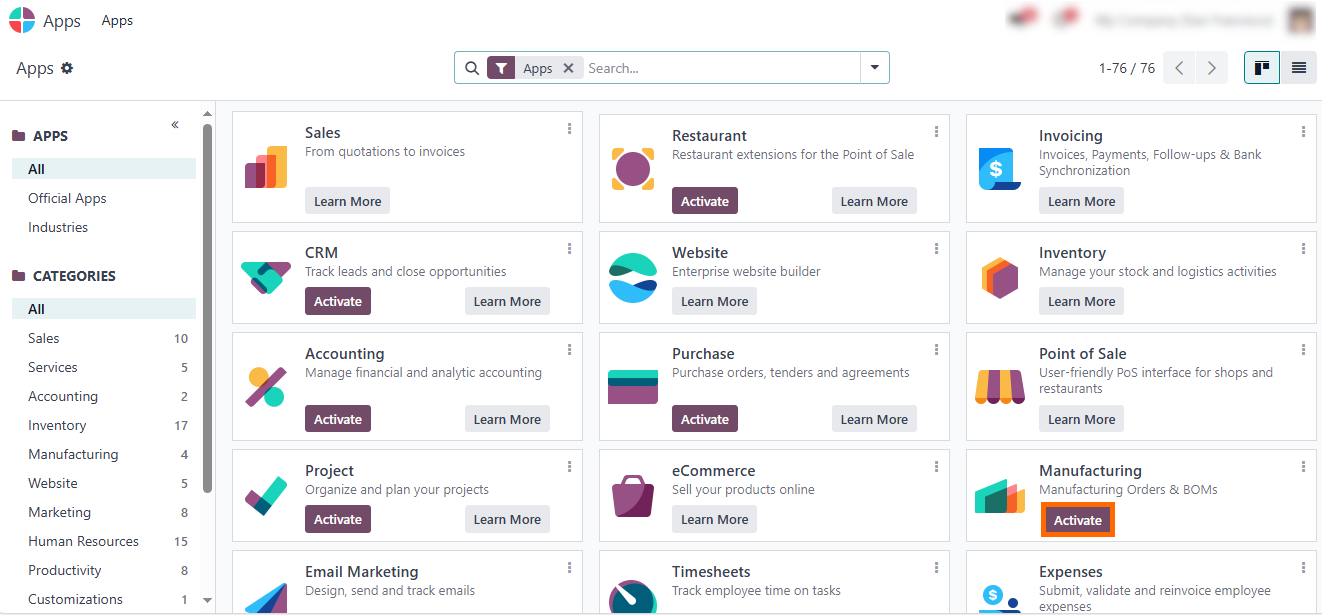Screen dimensions: 1322x615
Task: Activate the Purchase app
Action: click(705, 419)
